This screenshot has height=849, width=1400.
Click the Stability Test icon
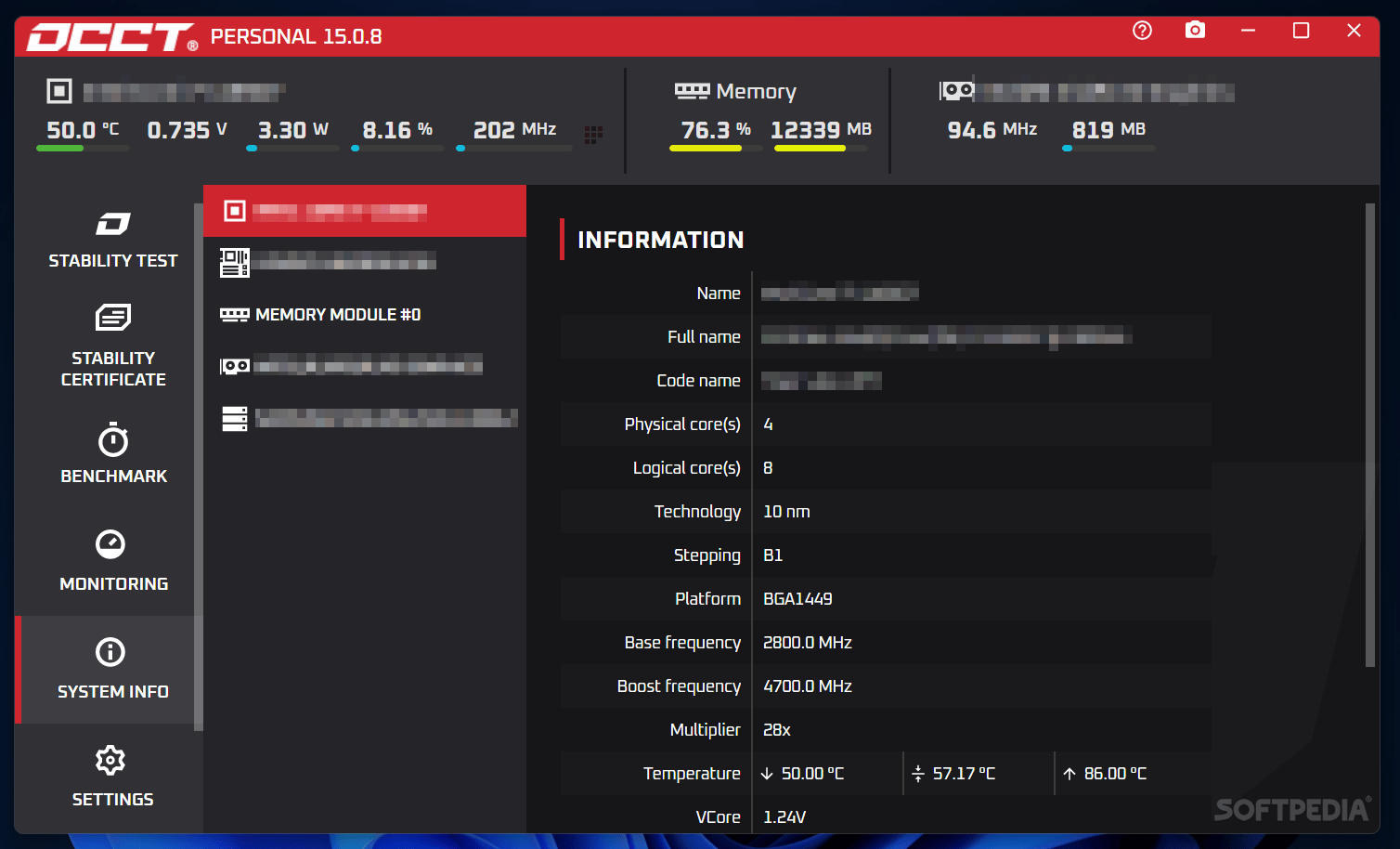click(113, 224)
